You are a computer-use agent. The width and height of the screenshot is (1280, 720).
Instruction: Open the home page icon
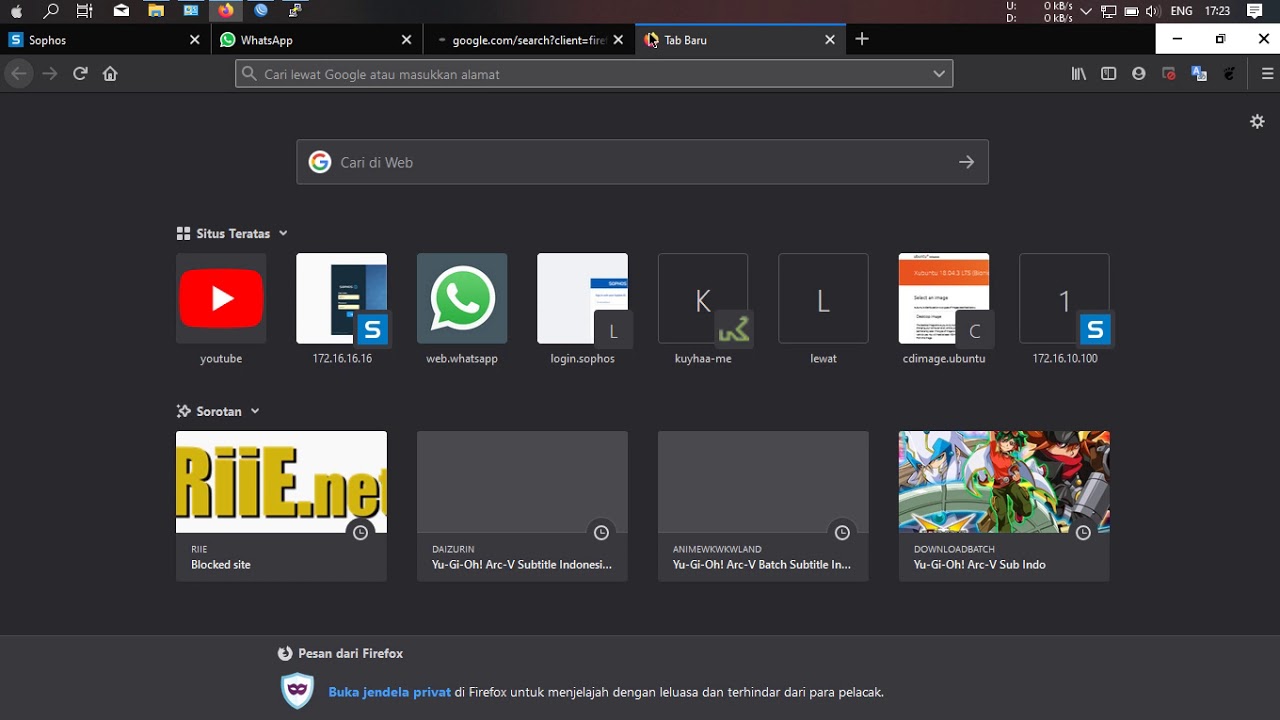click(110, 73)
